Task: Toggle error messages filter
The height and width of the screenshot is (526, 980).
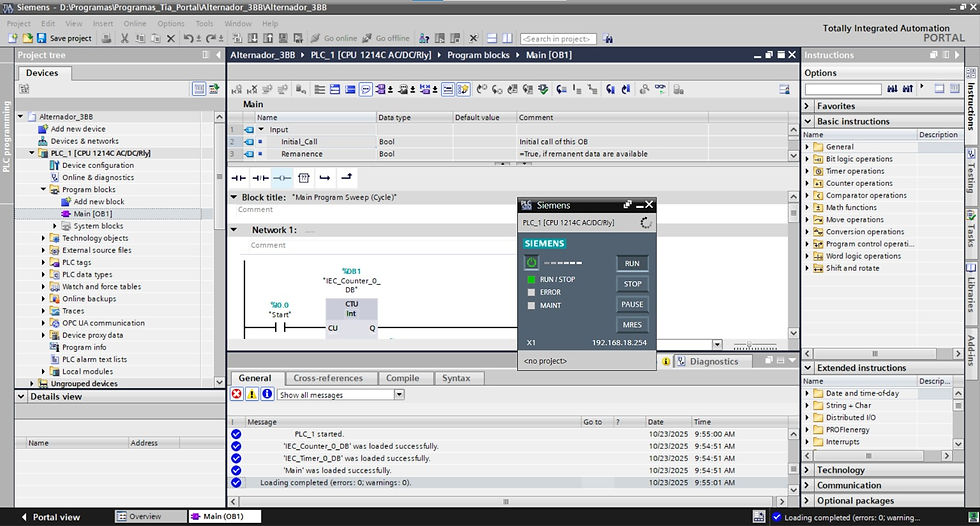Action: [x=237, y=394]
